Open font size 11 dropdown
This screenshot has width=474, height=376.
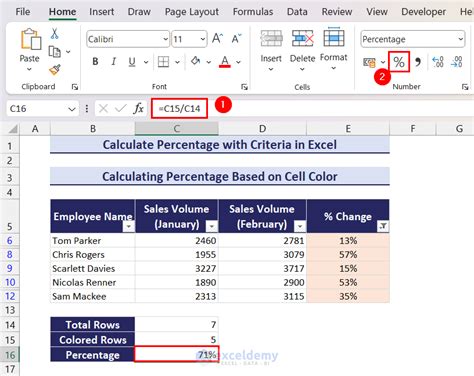coord(203,39)
